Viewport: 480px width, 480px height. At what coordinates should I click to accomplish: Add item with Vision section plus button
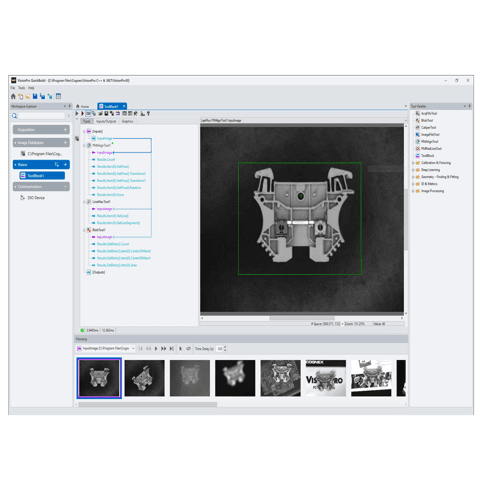[65, 165]
